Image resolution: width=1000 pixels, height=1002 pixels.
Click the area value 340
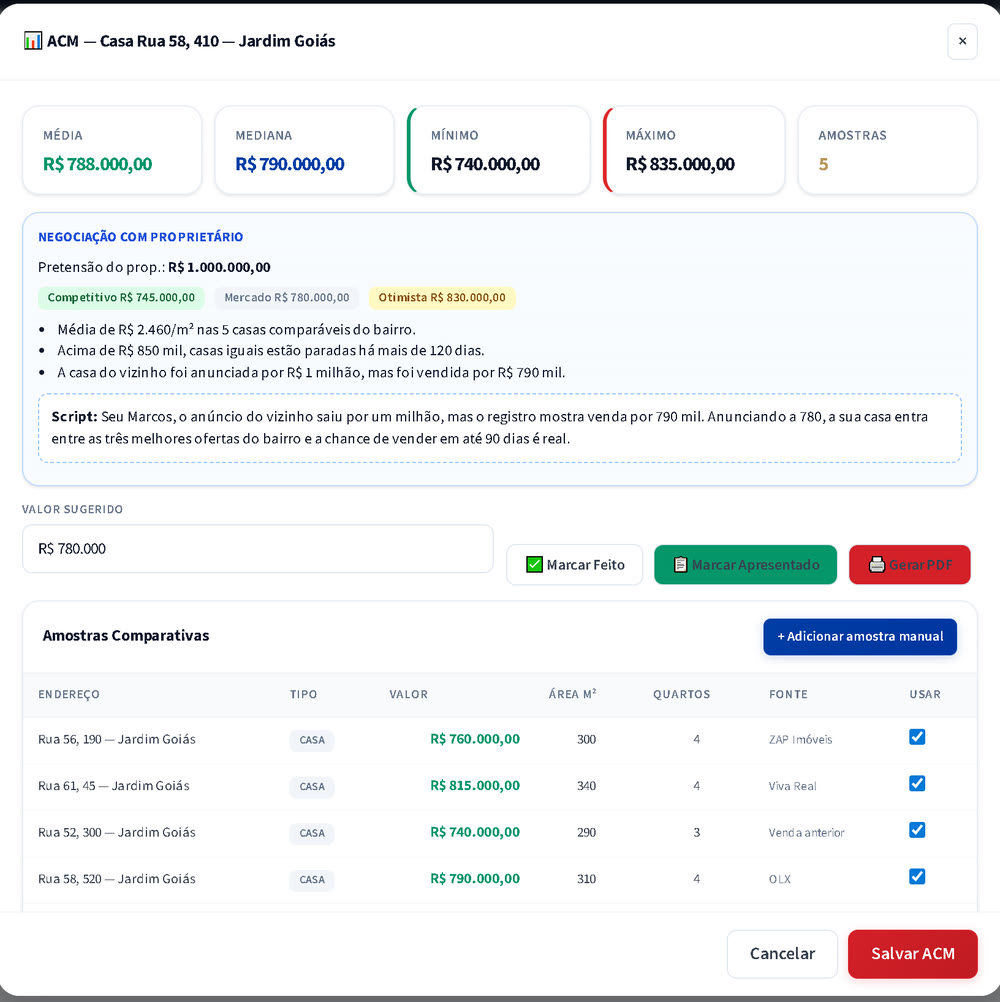(586, 786)
